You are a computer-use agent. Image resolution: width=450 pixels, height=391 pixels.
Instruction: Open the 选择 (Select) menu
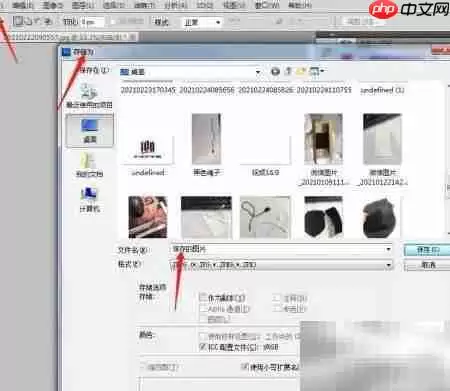pos(114,5)
